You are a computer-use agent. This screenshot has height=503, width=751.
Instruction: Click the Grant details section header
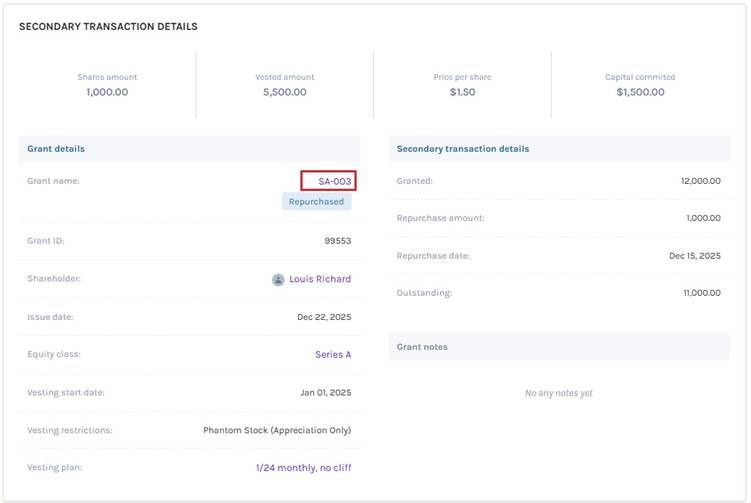tap(189, 149)
